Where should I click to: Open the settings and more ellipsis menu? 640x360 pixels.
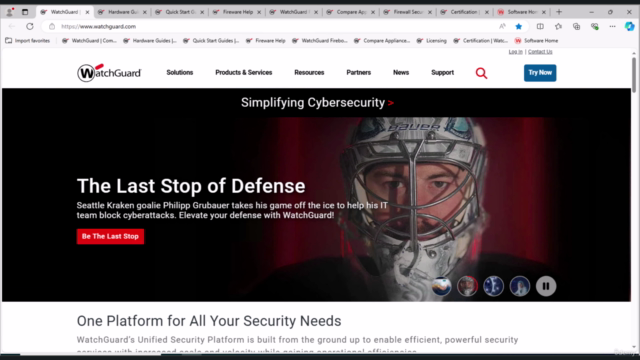pyautogui.click(x=612, y=27)
